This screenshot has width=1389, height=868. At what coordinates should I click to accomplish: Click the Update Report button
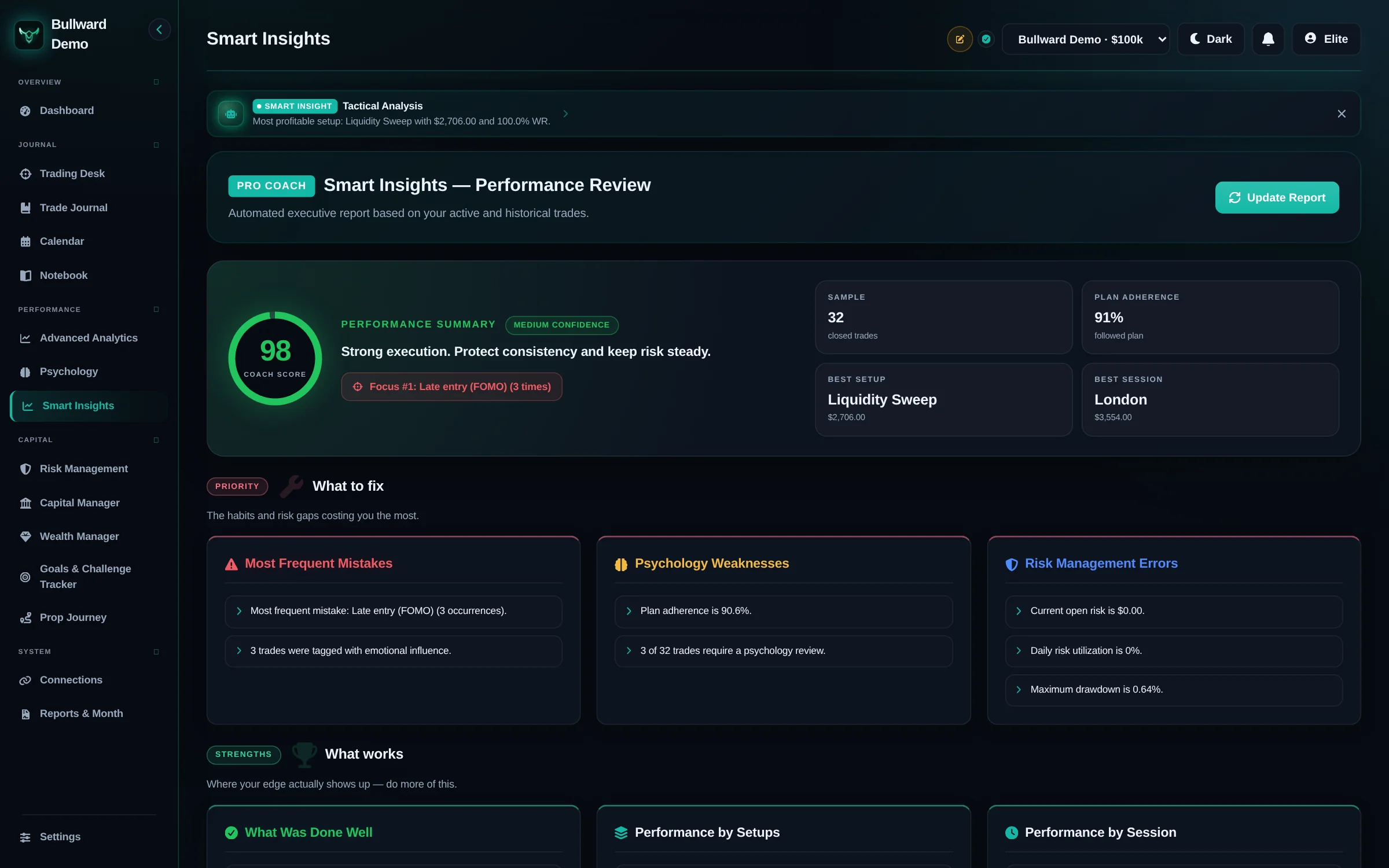(1277, 197)
